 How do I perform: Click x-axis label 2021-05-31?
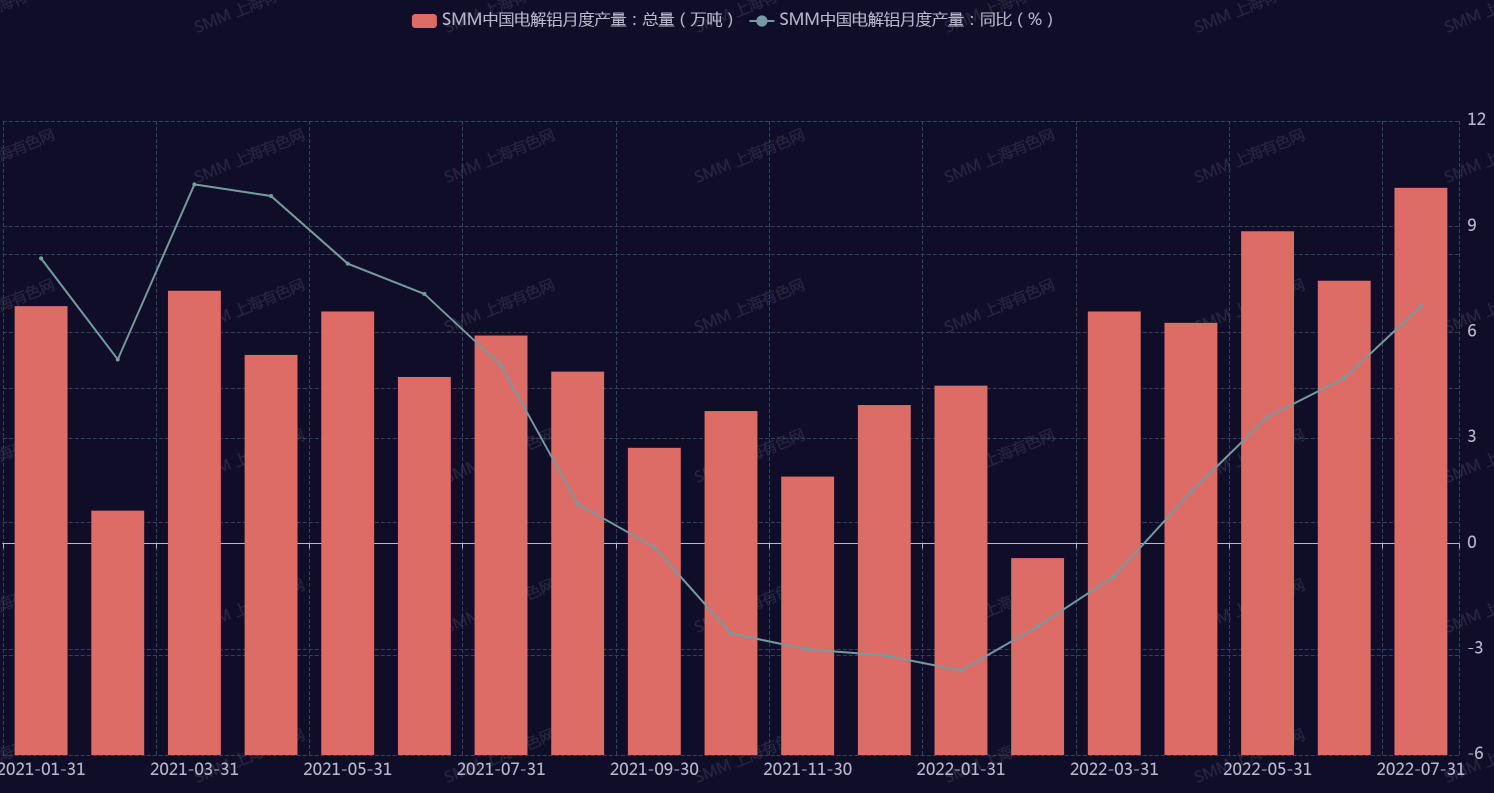(x=348, y=769)
